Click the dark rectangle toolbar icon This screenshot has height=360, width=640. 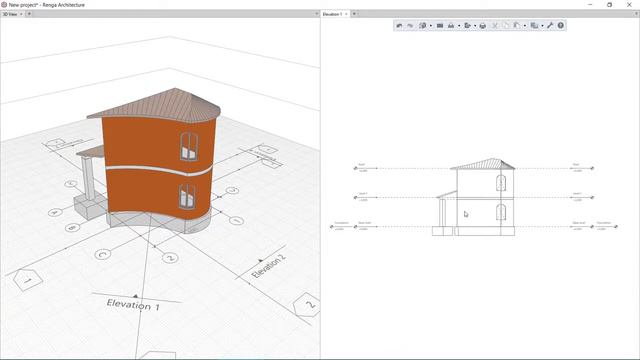pyautogui.click(x=440, y=26)
